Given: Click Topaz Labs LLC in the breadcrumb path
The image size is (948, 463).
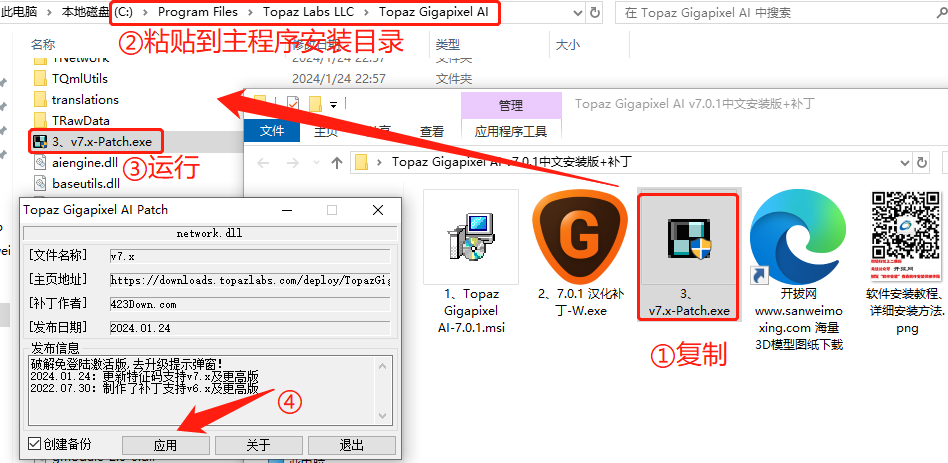Looking at the screenshot, I should pos(308,12).
